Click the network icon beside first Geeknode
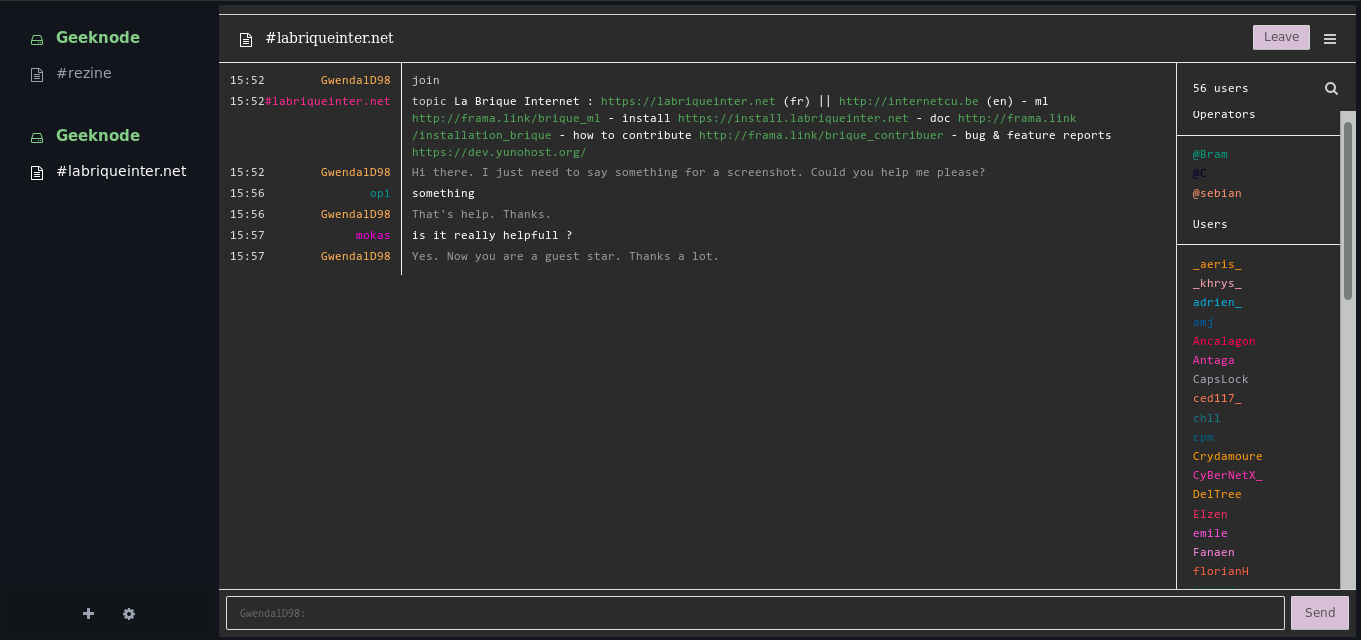This screenshot has height=640, width=1361. tap(35, 37)
